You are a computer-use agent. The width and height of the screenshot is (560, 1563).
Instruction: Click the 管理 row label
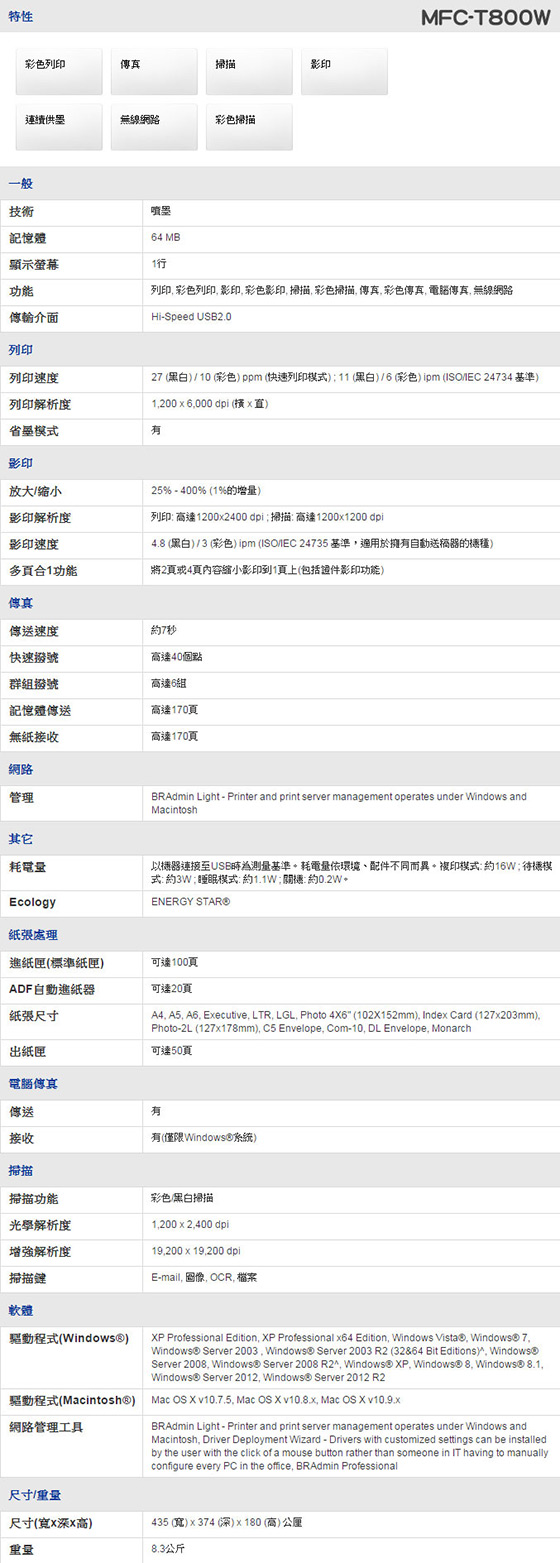point(21,798)
